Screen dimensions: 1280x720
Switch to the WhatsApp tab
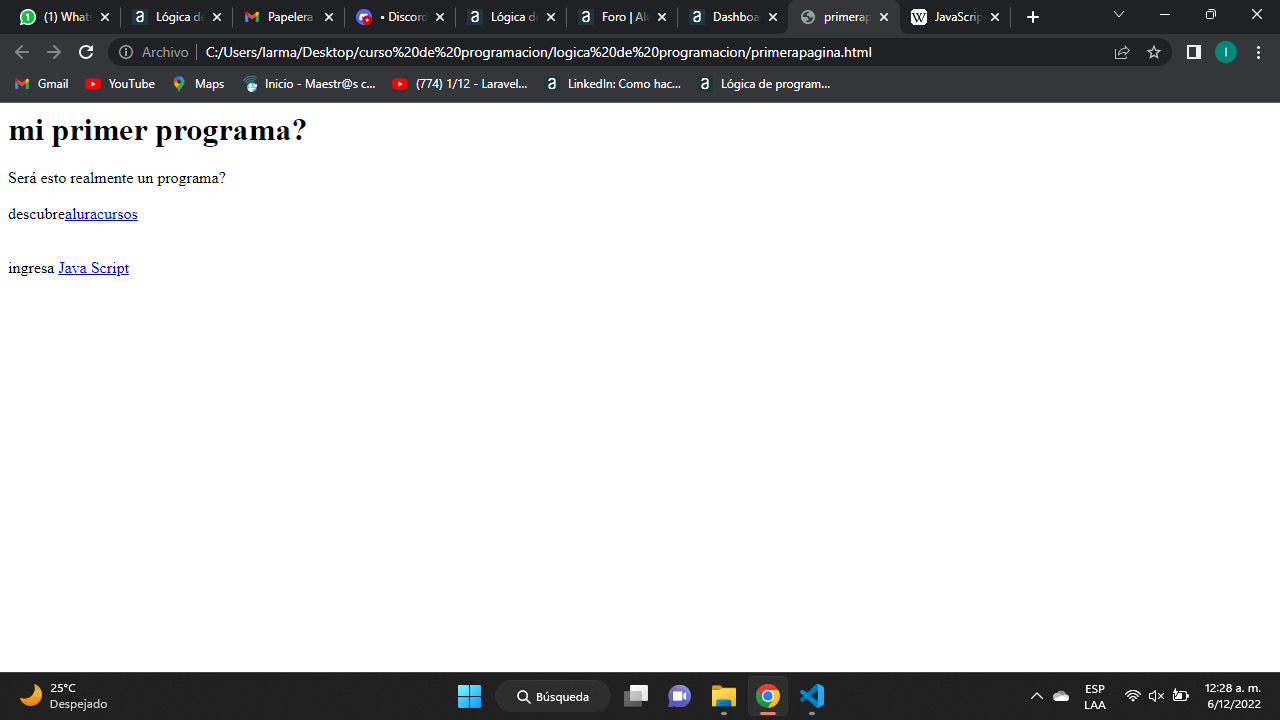point(64,17)
